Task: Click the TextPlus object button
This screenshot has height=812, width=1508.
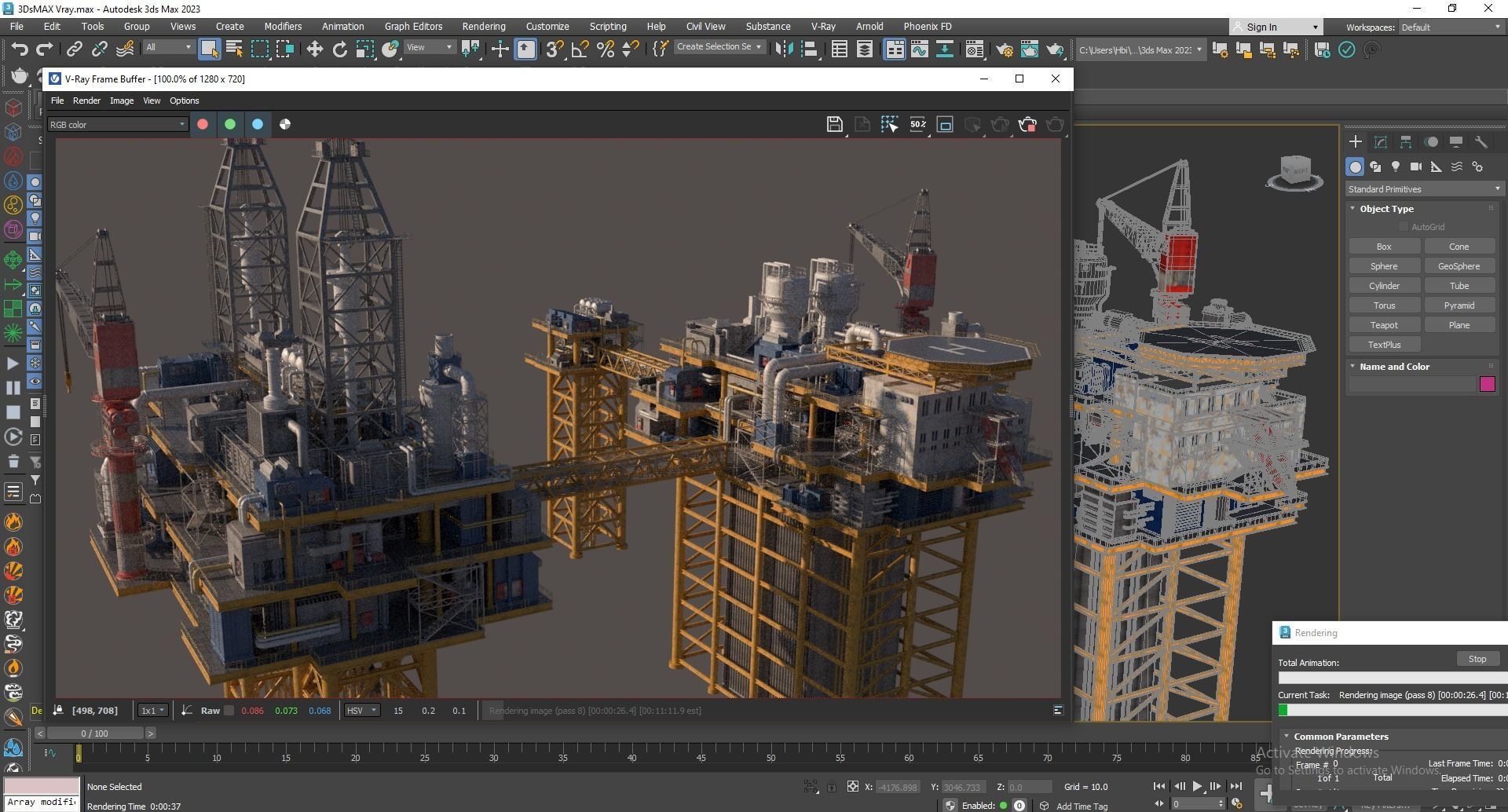Action: tap(1383, 345)
